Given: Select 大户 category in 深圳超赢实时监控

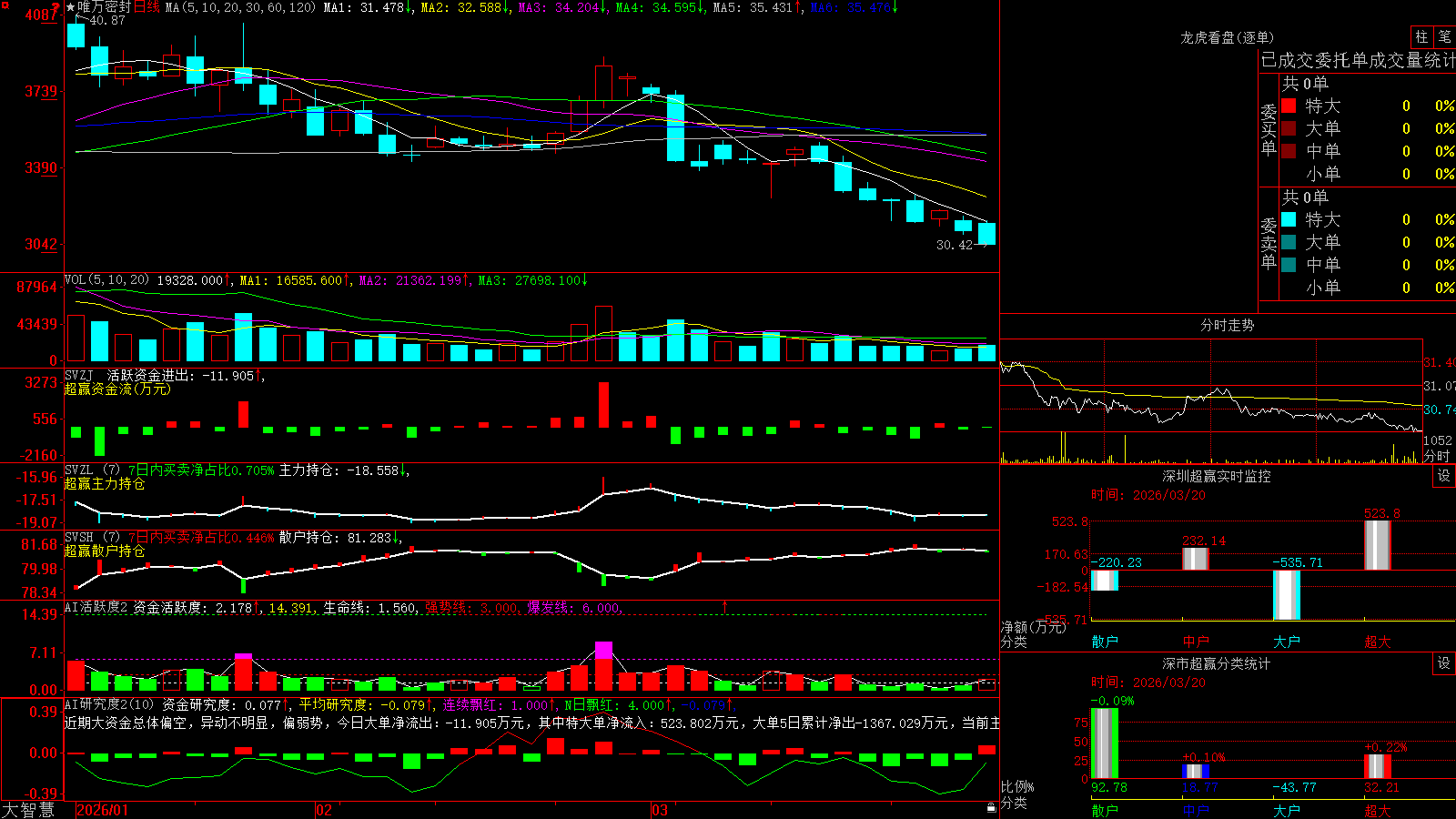Looking at the screenshot, I should click(x=1287, y=642).
